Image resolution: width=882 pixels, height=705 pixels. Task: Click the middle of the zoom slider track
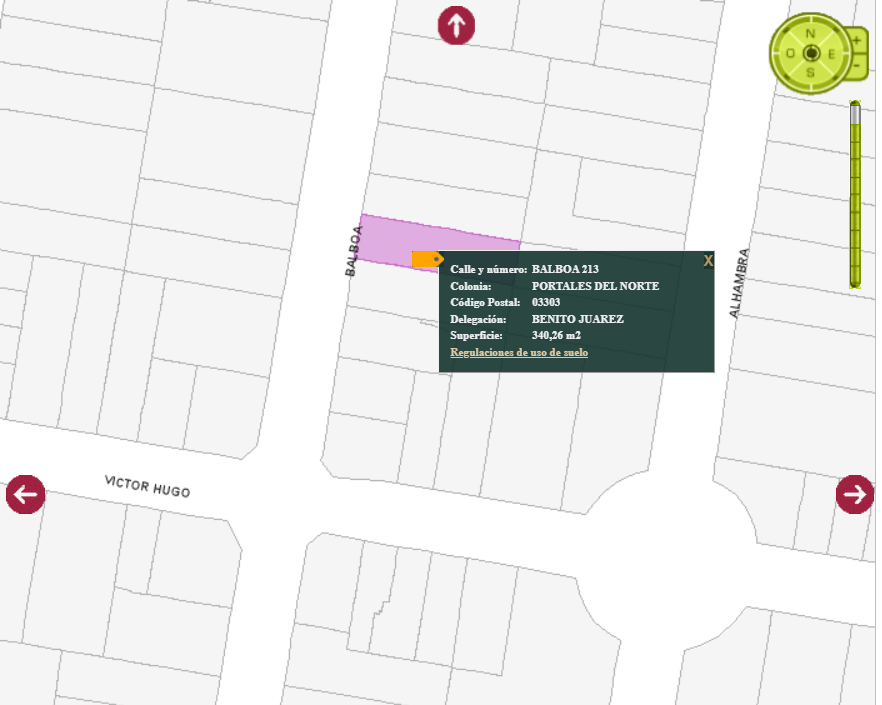(855, 194)
